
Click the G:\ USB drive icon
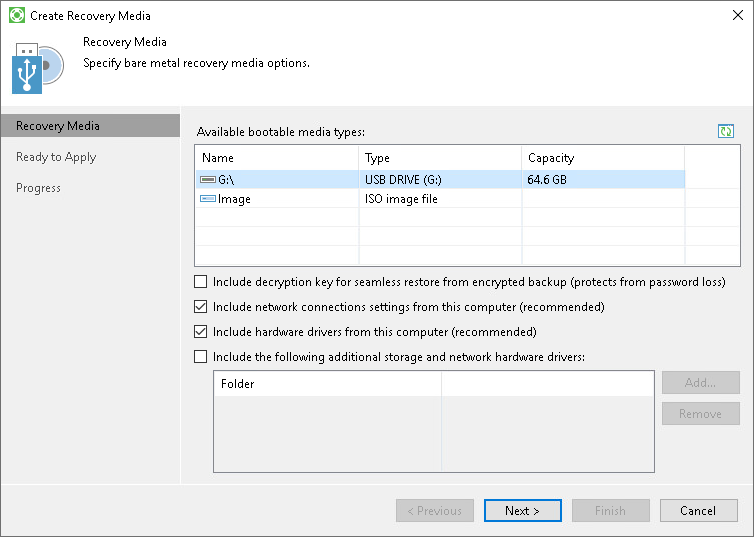(208, 179)
